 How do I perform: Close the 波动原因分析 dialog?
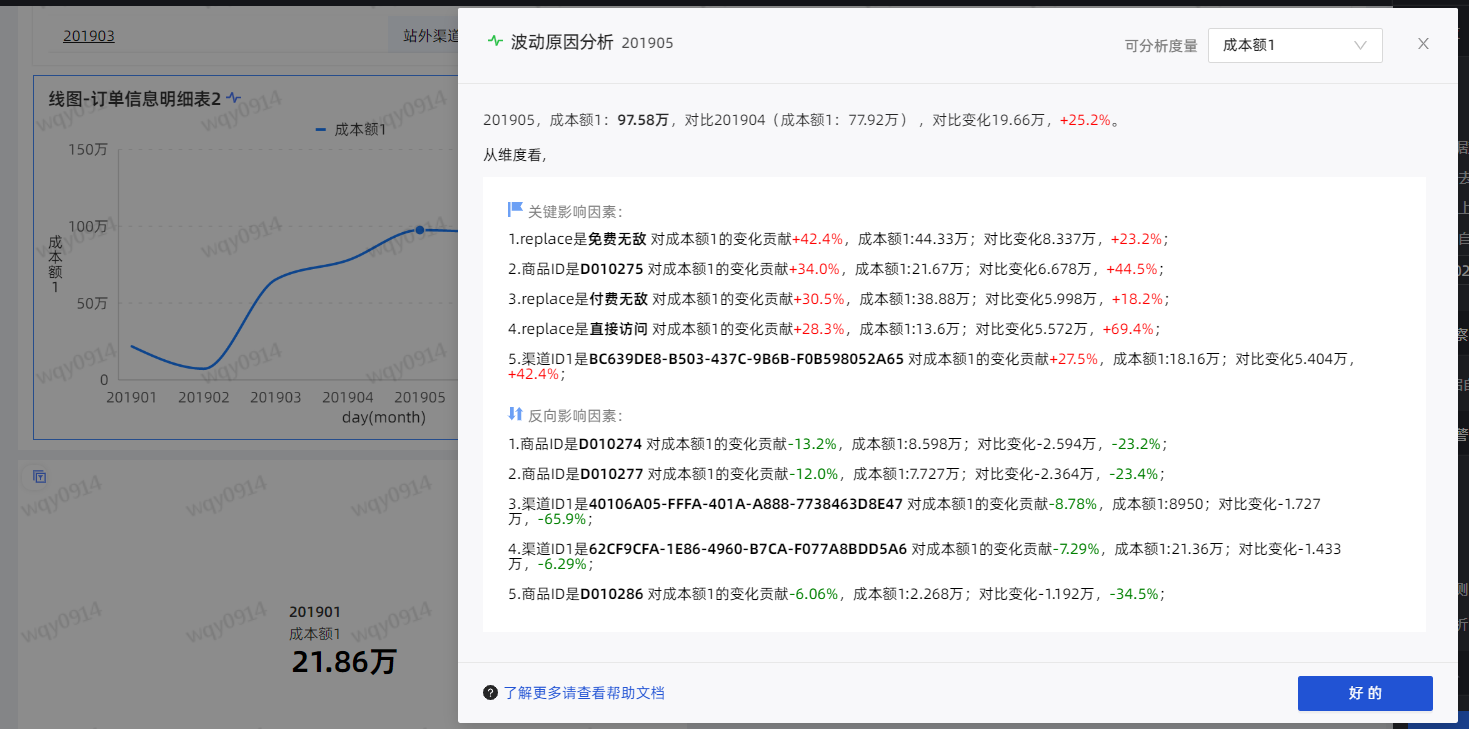coord(1423,43)
